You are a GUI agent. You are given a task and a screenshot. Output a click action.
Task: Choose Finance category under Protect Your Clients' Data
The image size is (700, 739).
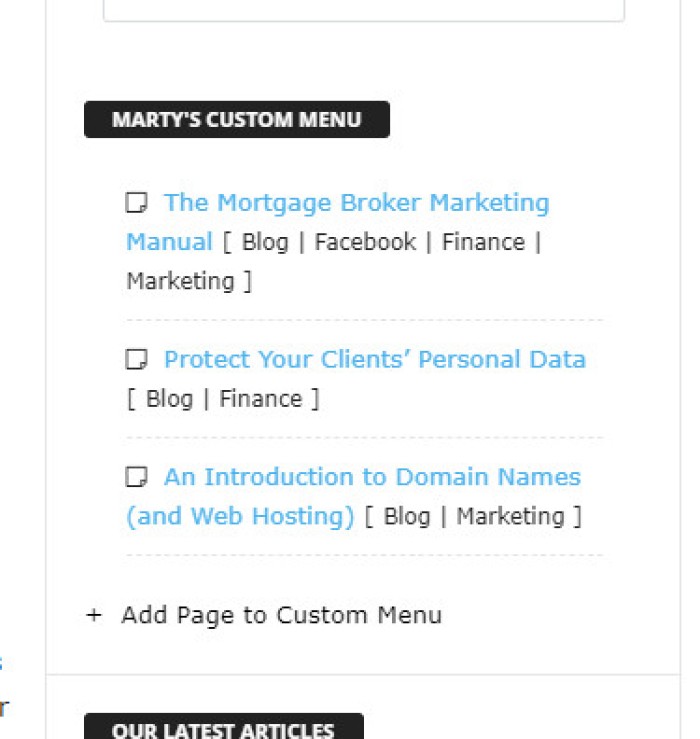click(260, 399)
